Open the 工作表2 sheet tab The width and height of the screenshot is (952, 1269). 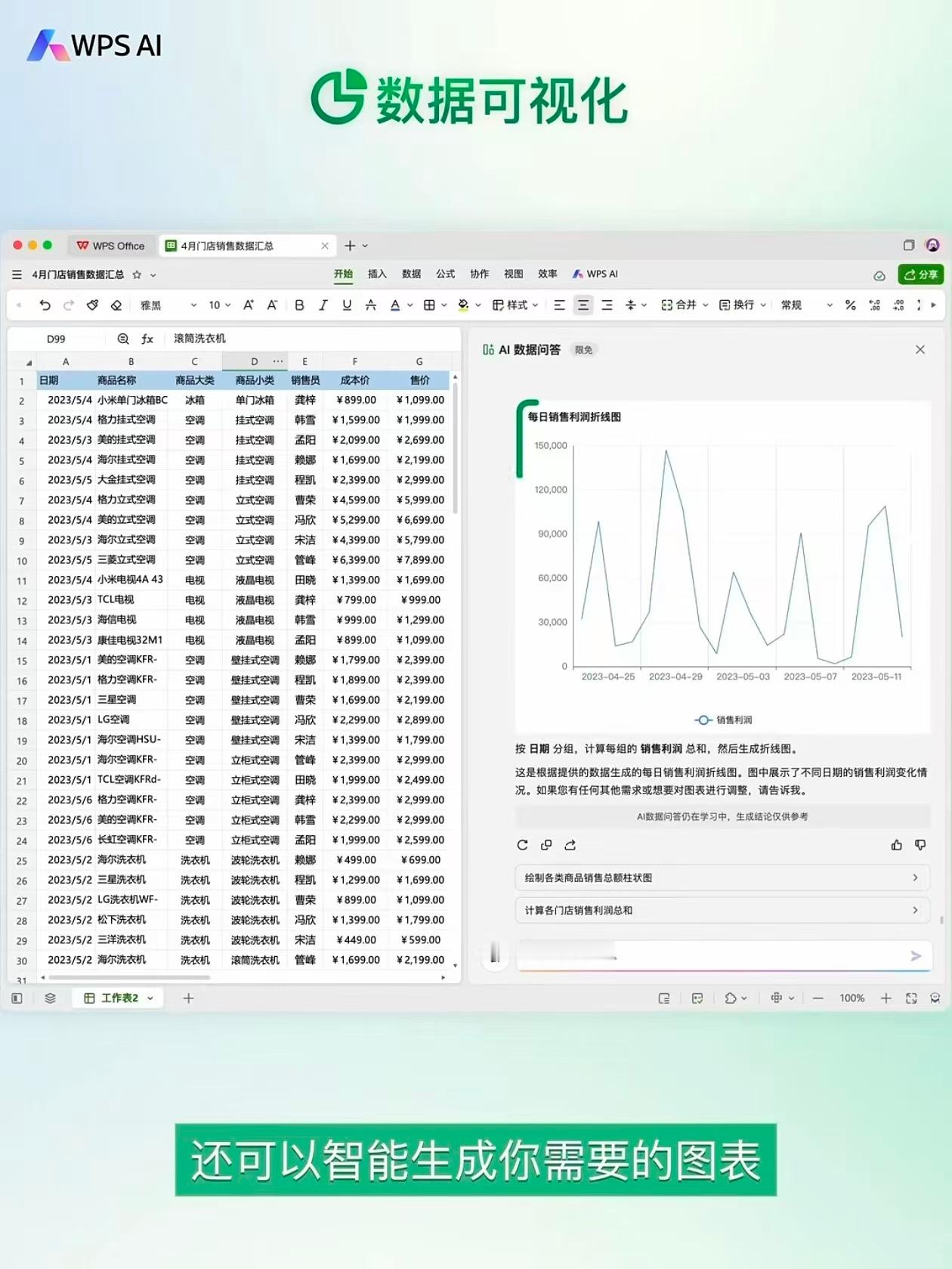[119, 998]
